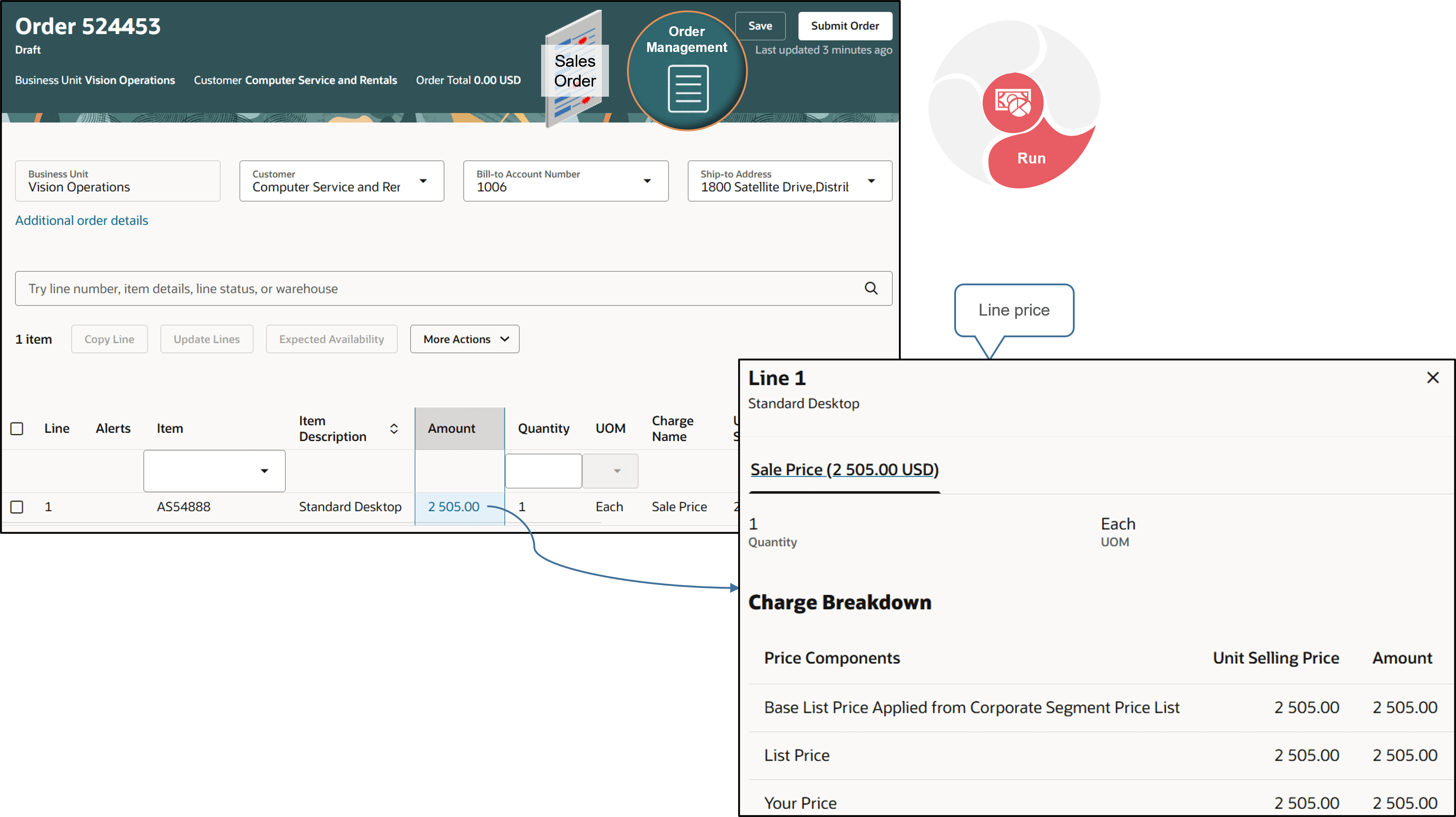Open the More Actions menu
The width and height of the screenshot is (1456, 817).
click(x=464, y=339)
